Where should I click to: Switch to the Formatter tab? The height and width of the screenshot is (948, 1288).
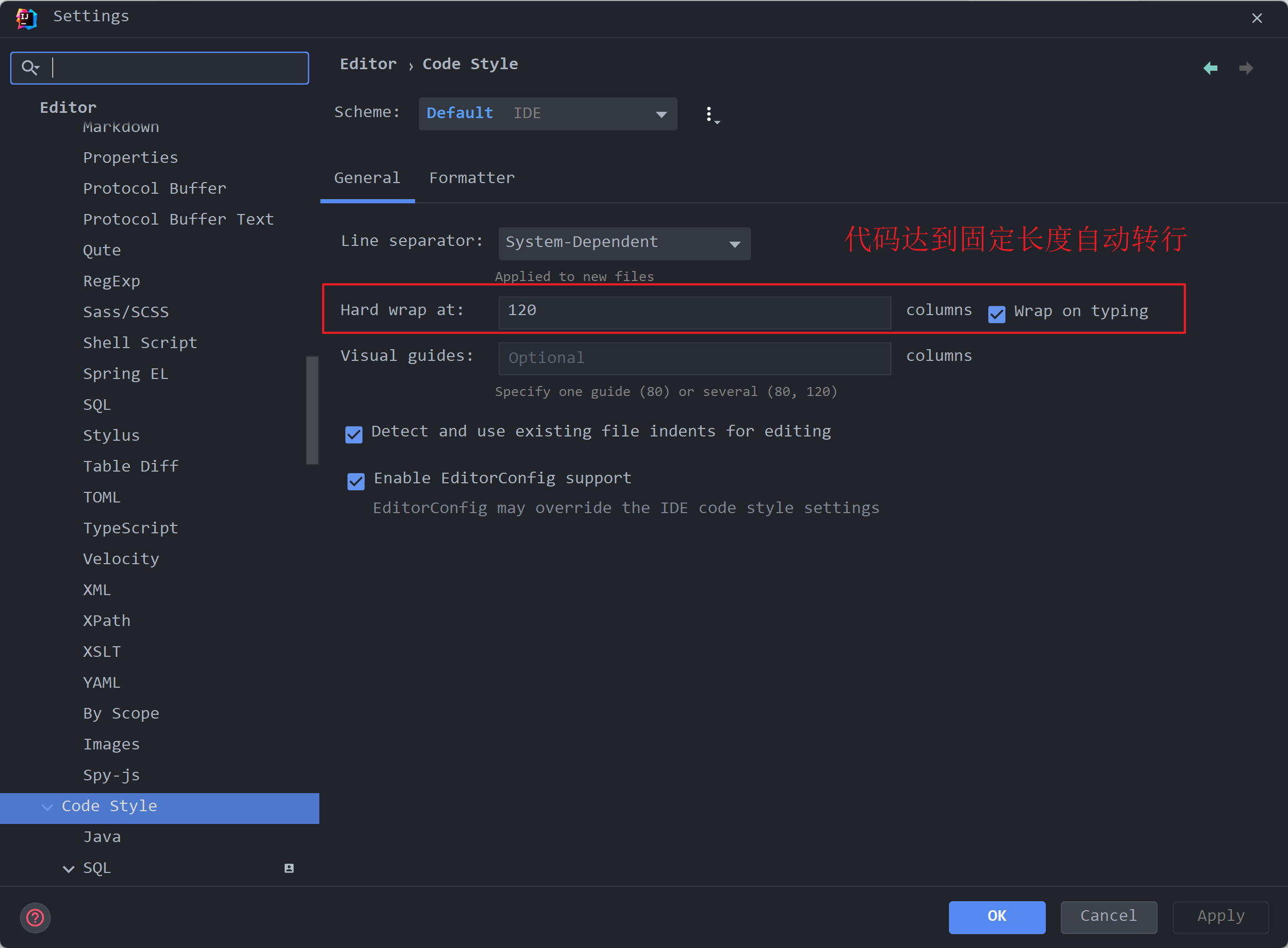coord(472,178)
